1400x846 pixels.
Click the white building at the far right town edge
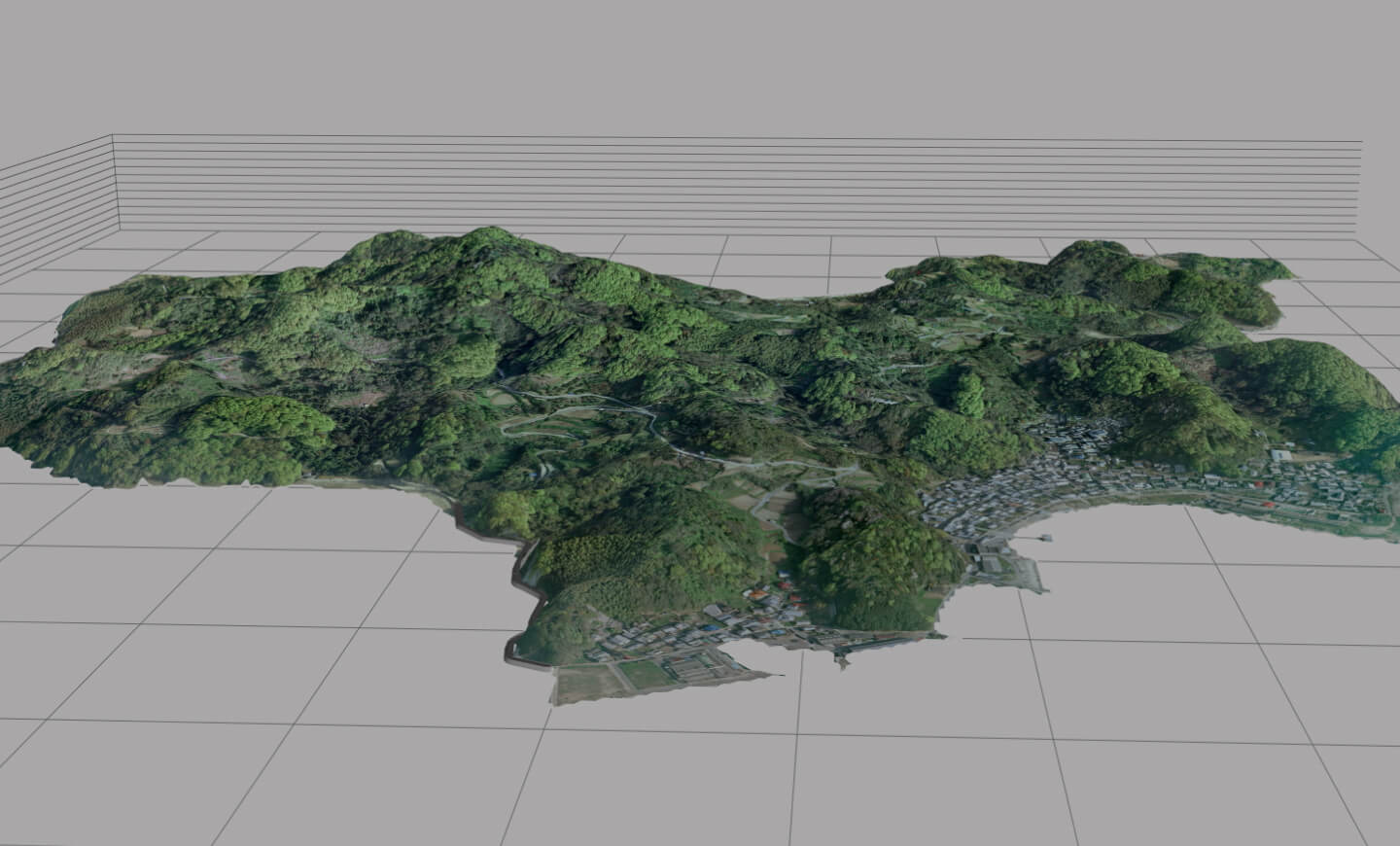point(1280,455)
